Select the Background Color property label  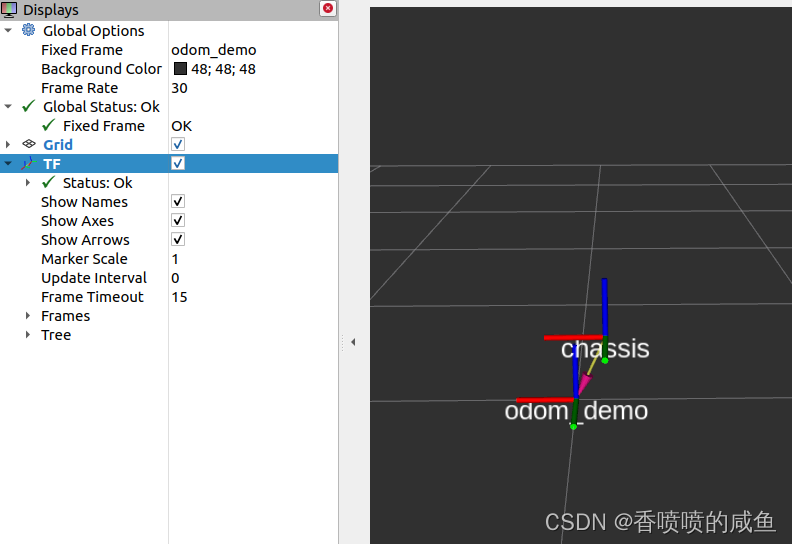click(x=102, y=69)
